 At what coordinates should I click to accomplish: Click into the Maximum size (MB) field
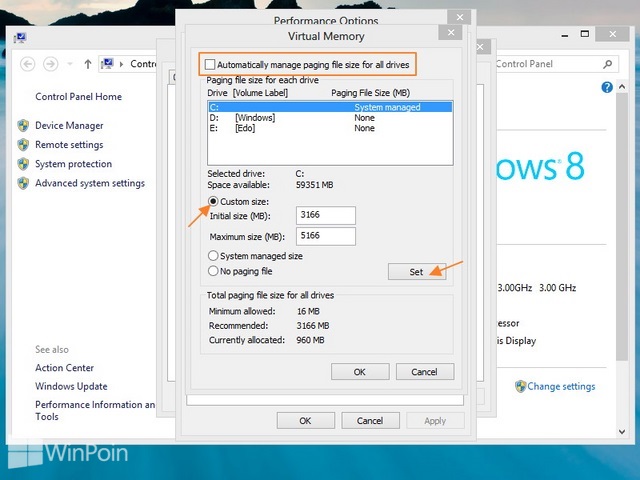point(326,236)
